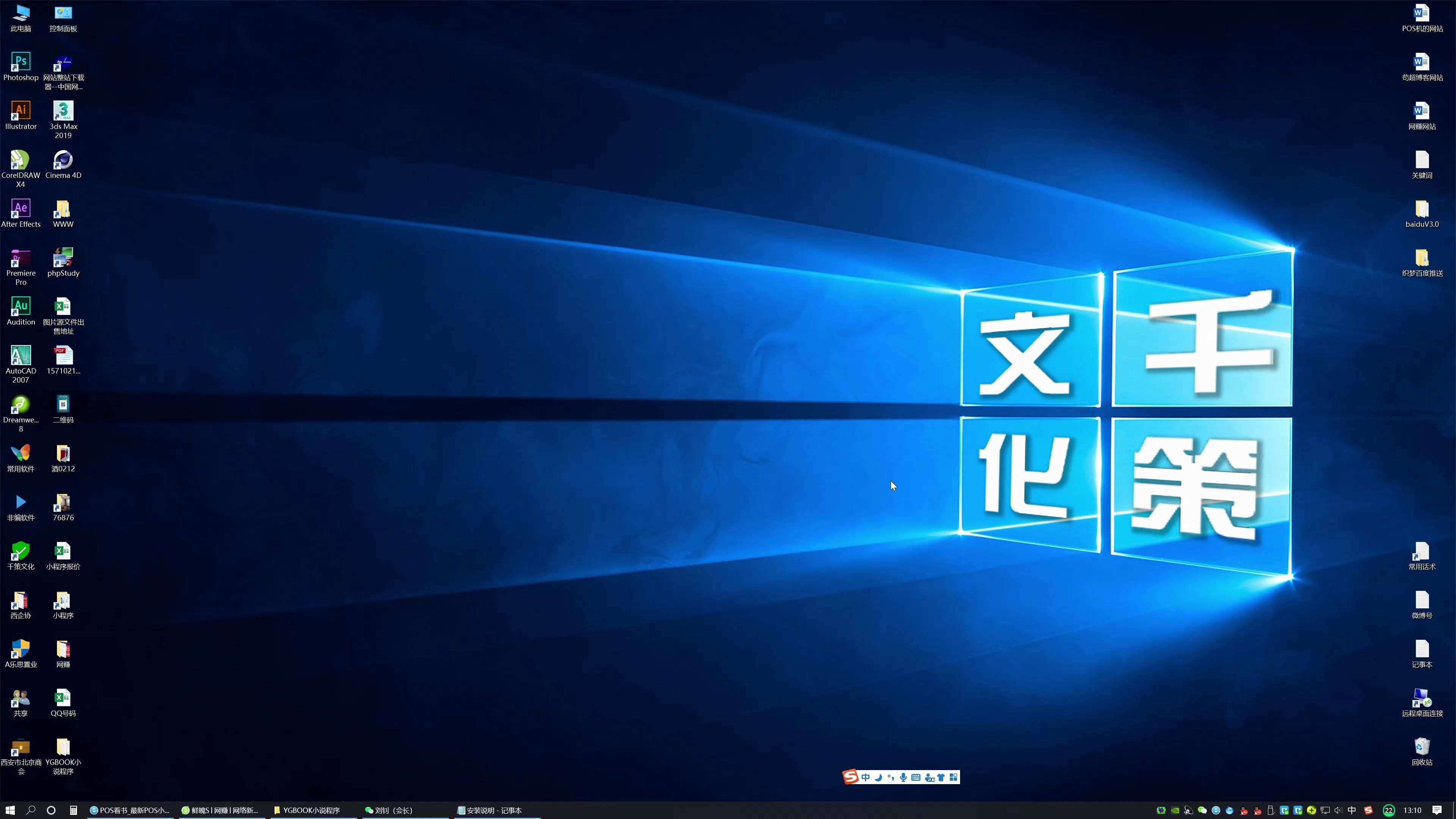Open the Windows Start menu

pyautogui.click(x=10, y=810)
